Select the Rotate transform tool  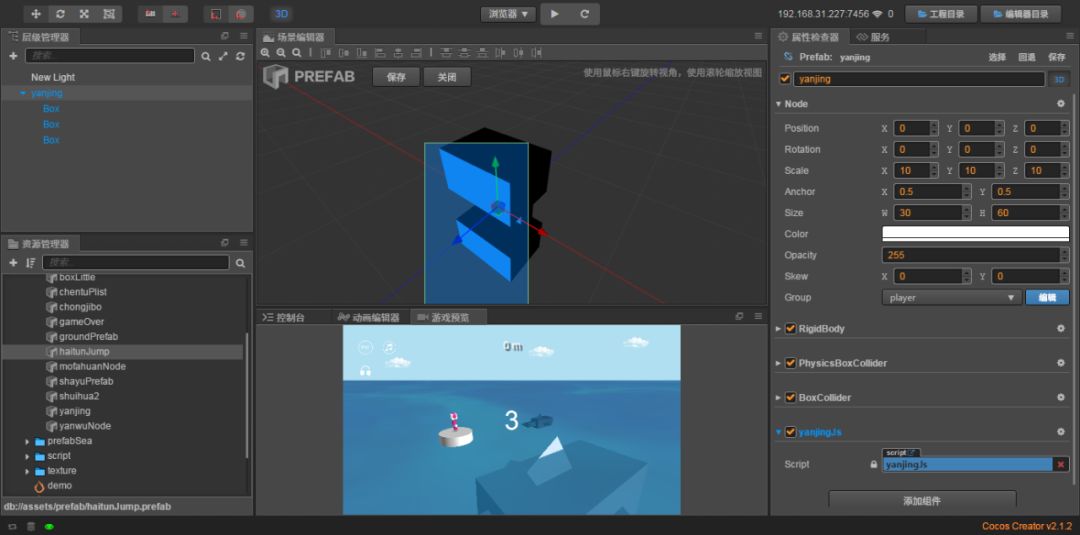pos(60,14)
